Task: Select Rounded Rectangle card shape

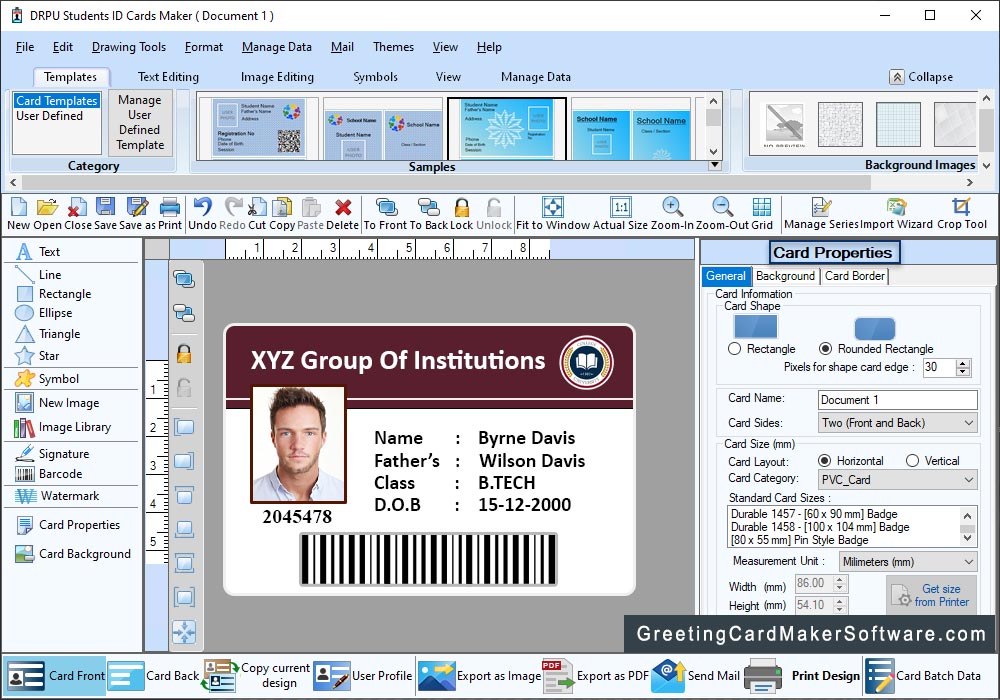Action: pos(825,349)
